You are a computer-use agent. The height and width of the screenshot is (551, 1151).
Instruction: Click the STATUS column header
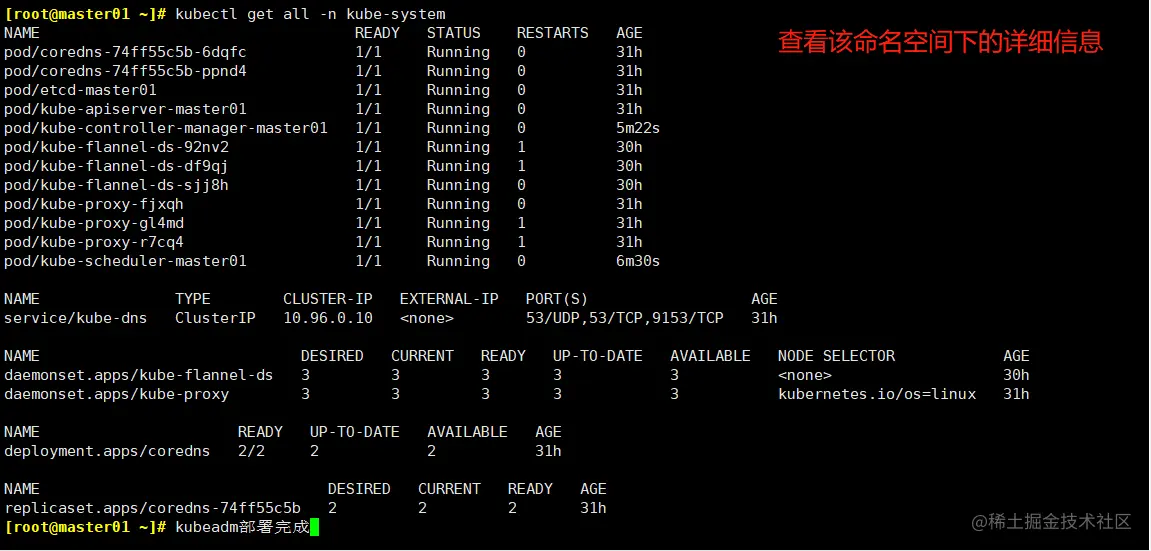click(x=454, y=33)
